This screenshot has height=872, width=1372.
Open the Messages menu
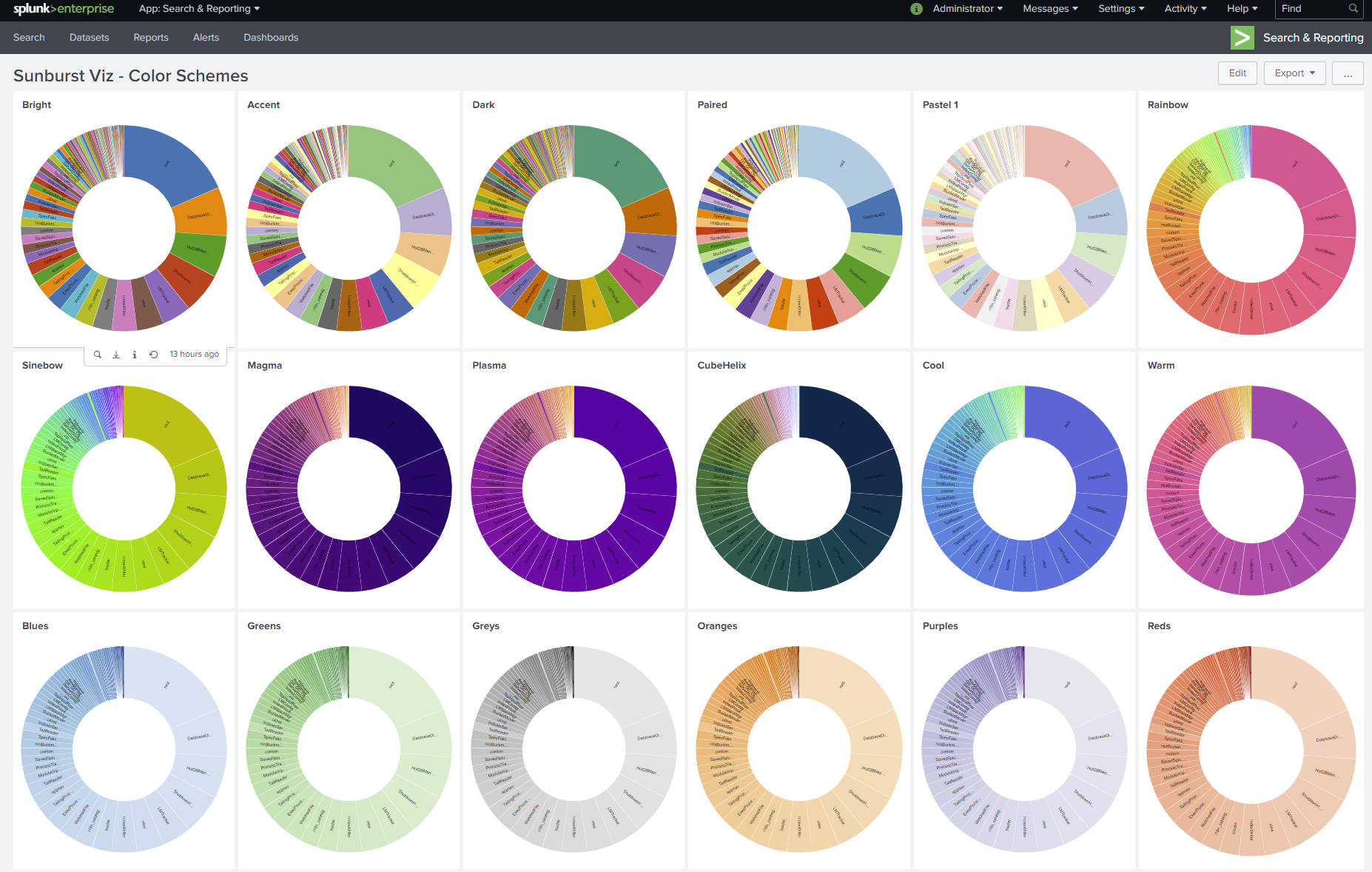tap(1049, 9)
